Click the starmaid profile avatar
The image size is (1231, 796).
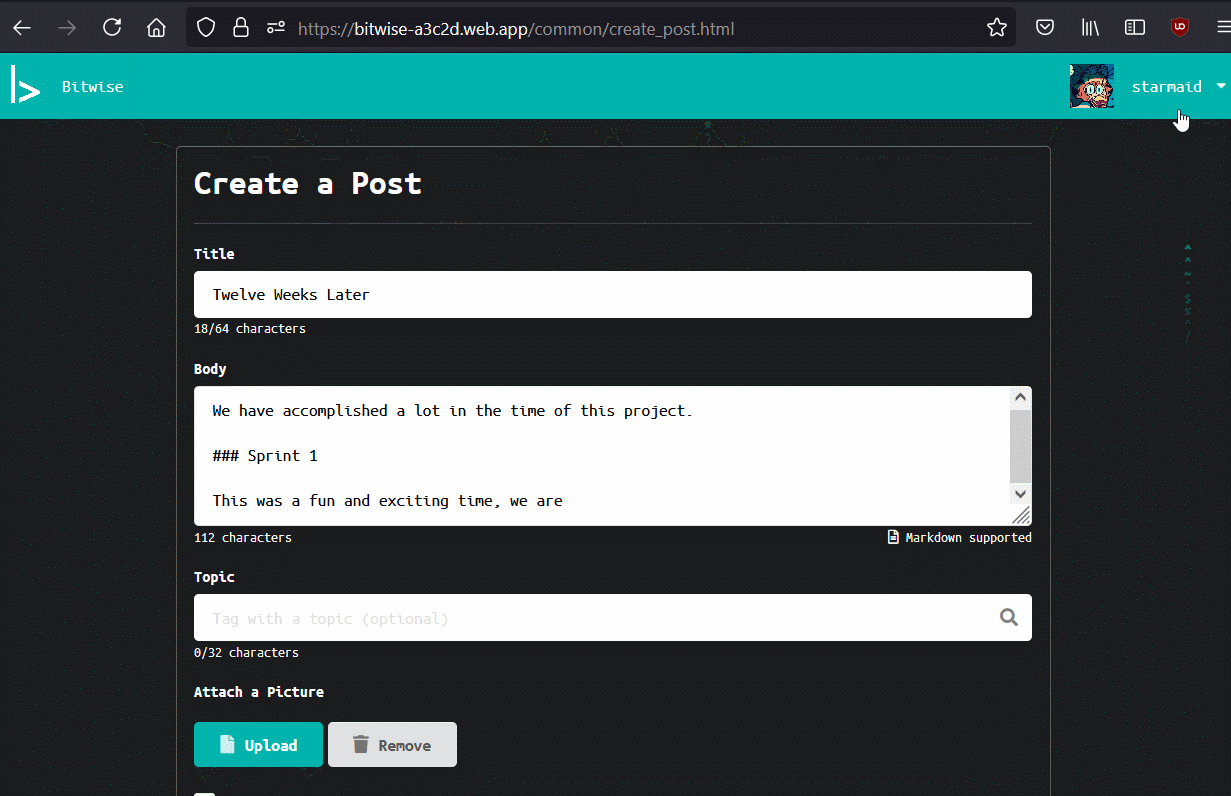[x=1091, y=87]
